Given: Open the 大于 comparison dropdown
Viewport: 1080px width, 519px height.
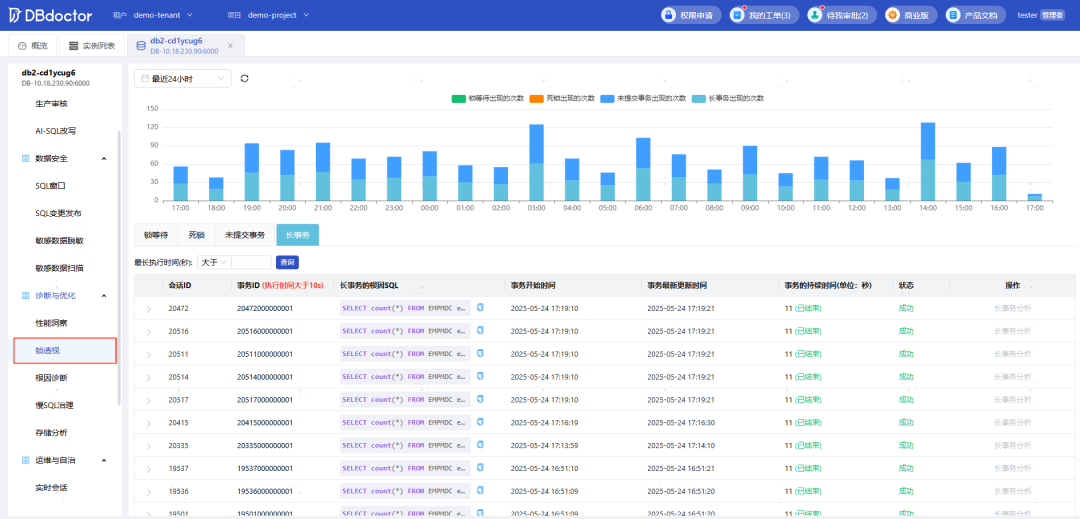Looking at the screenshot, I should pos(214,262).
